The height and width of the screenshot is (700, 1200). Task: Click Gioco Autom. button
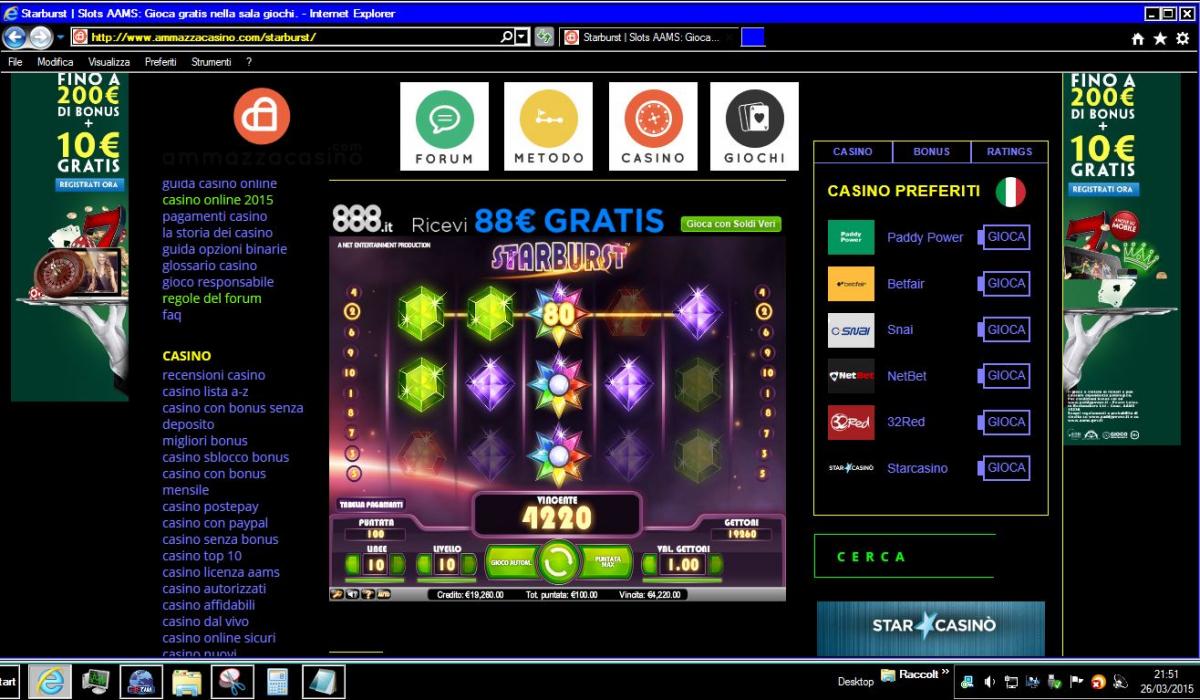click(511, 563)
